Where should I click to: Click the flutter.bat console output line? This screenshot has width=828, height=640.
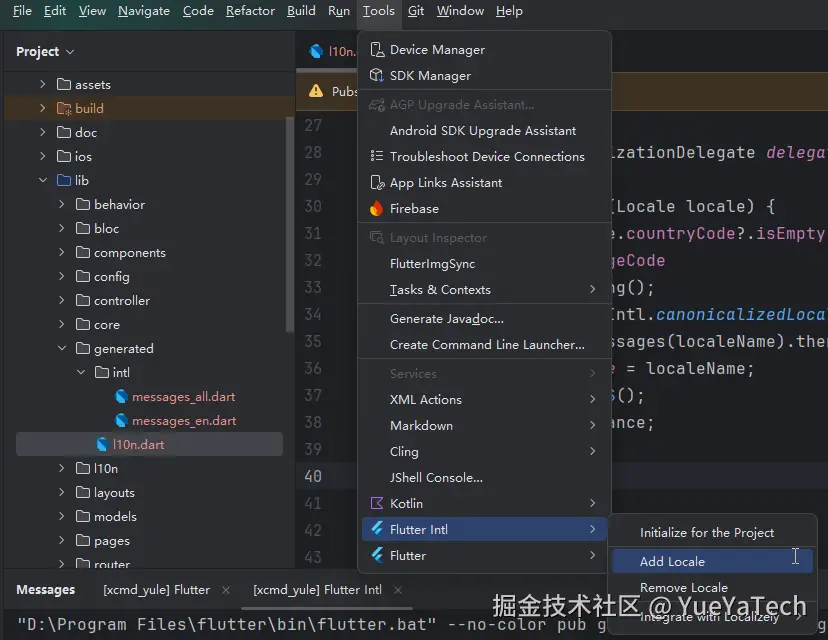pos(312,625)
